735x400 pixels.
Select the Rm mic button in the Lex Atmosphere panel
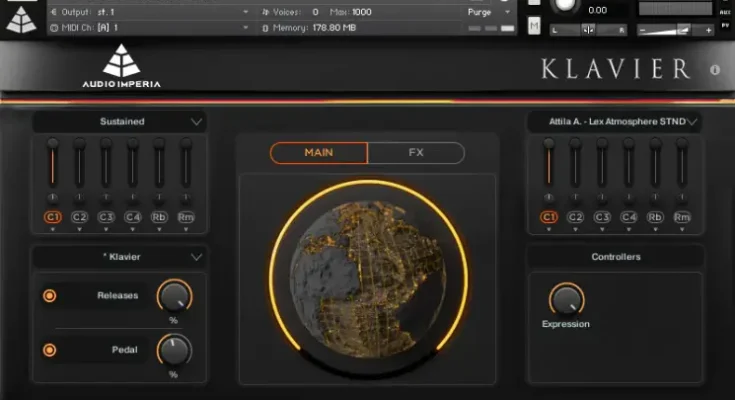point(682,216)
